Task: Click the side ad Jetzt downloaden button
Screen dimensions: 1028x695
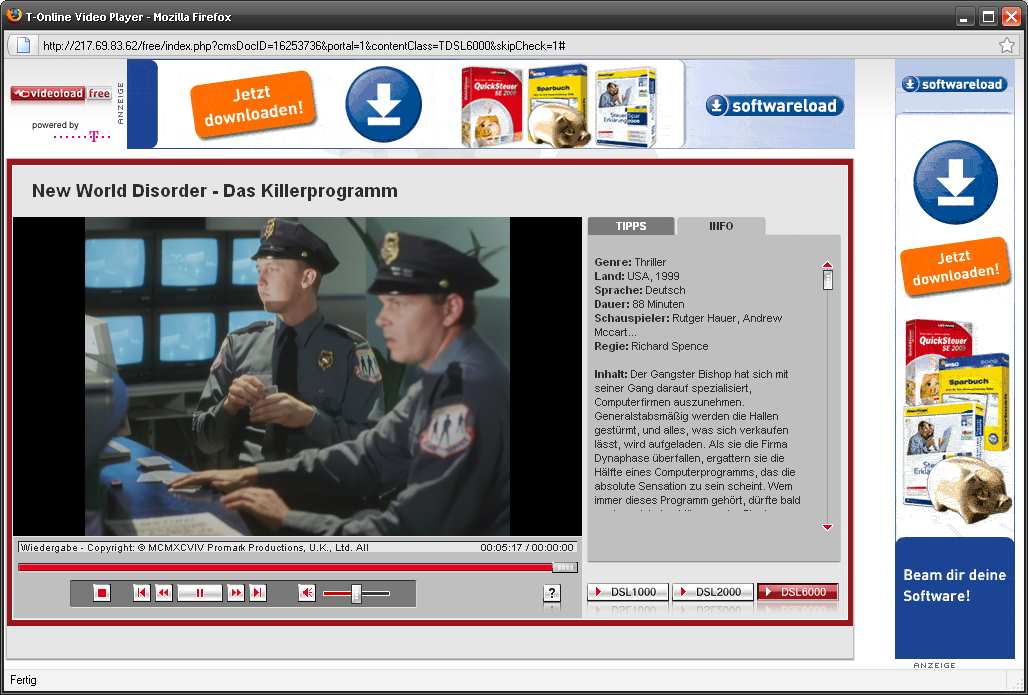Action: (x=955, y=266)
